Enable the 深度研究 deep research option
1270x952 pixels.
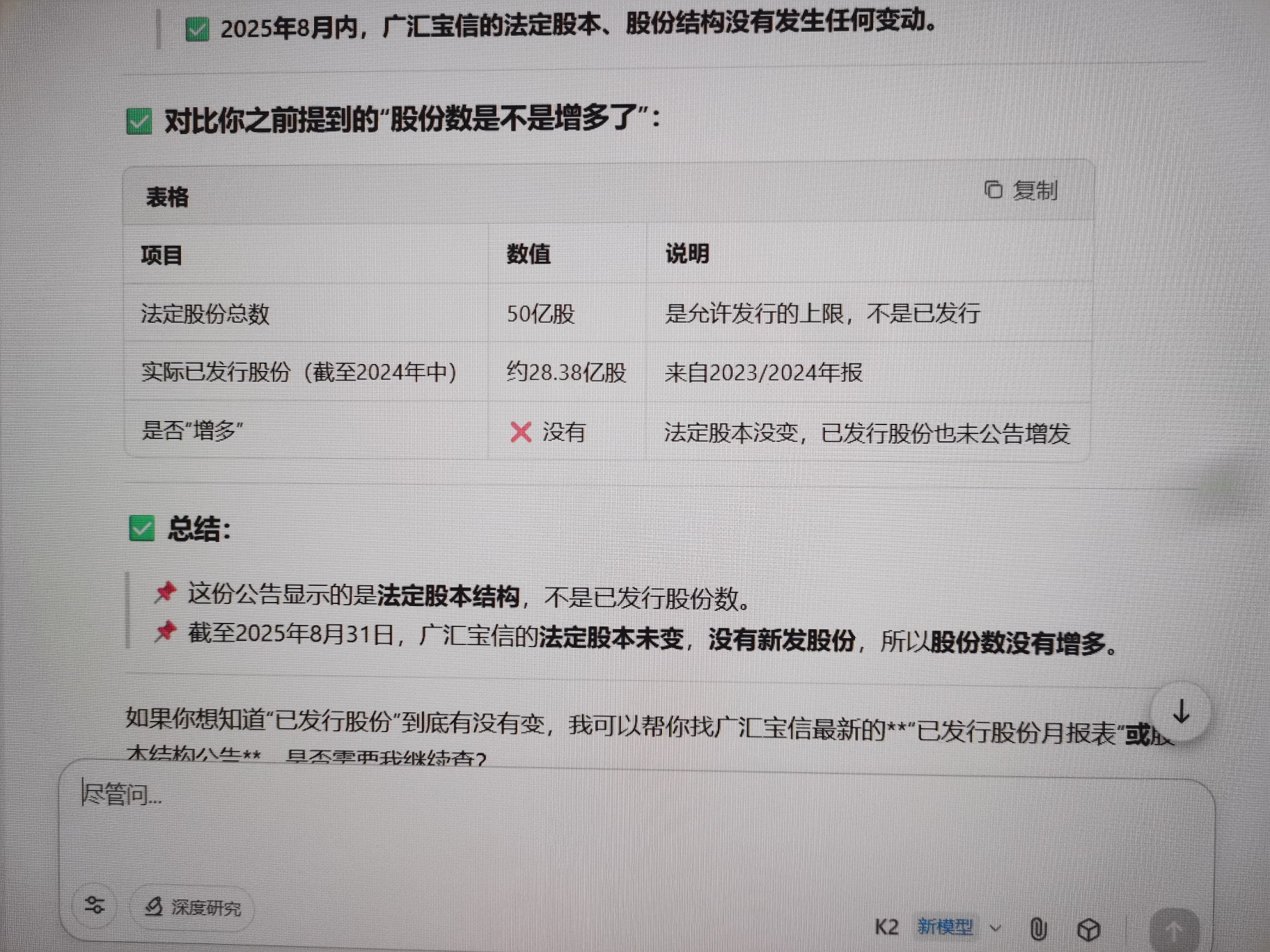(x=192, y=907)
